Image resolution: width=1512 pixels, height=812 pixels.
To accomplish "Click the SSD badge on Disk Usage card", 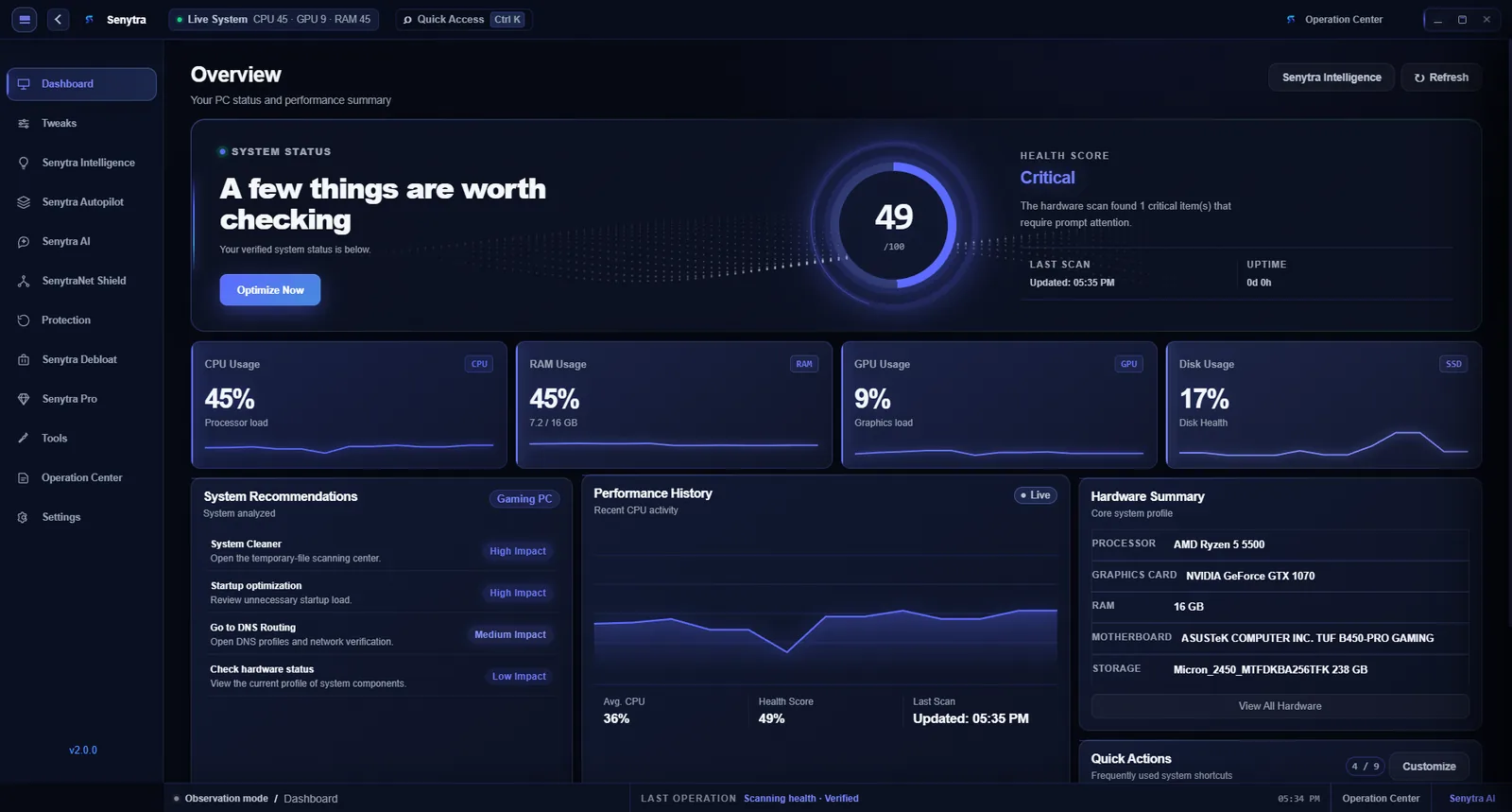I will [x=1453, y=364].
